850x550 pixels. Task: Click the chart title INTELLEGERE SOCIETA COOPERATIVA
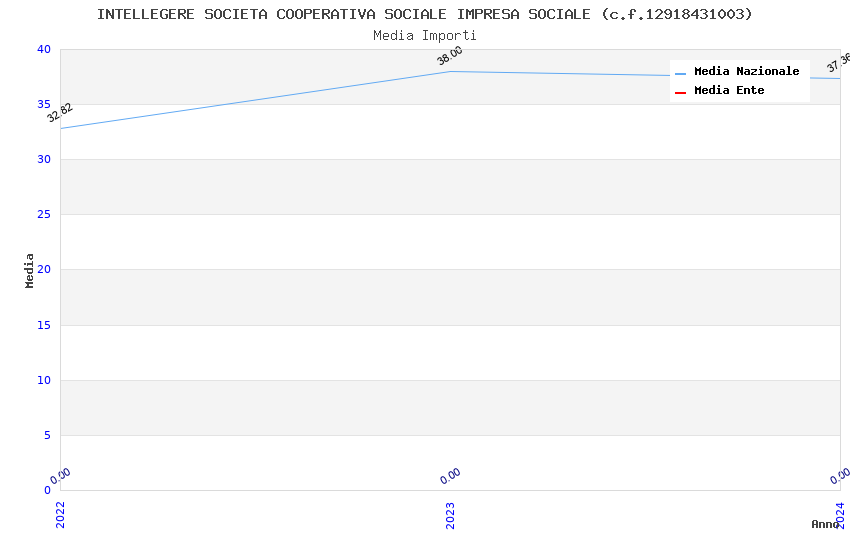click(424, 14)
